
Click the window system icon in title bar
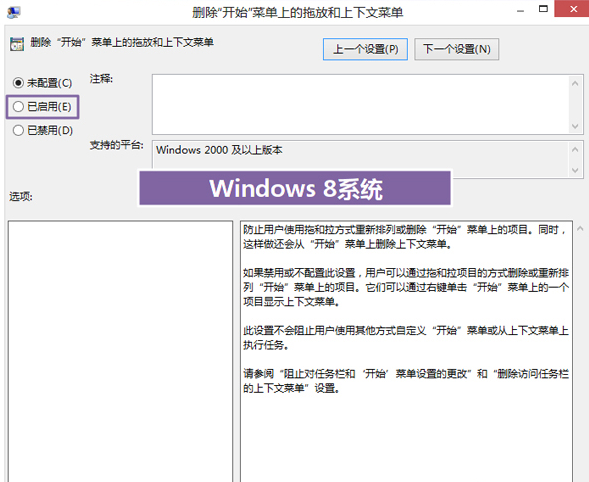14,12
